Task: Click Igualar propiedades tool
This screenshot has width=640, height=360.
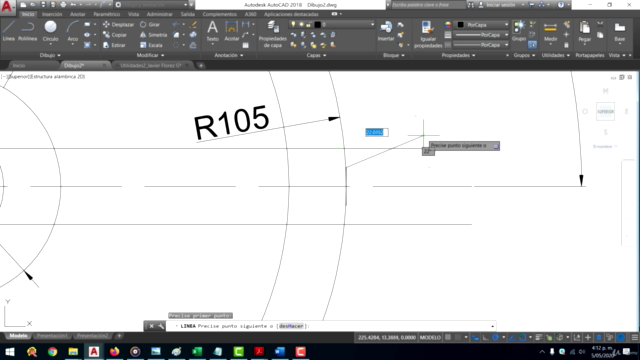Action: (428, 34)
